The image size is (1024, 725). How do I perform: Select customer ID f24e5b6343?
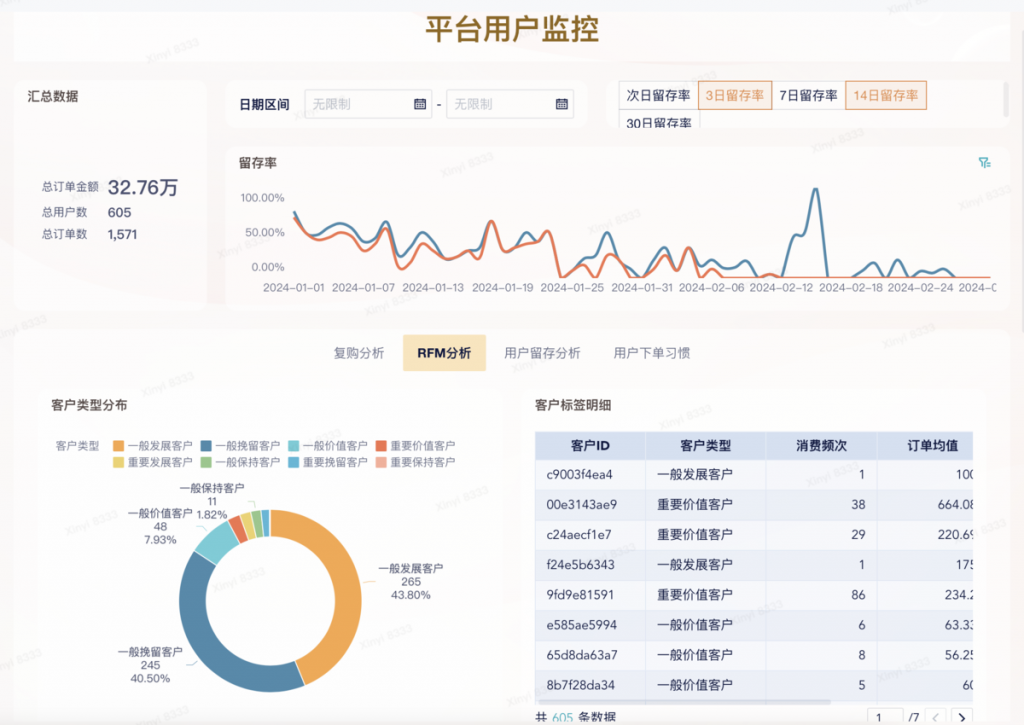click(x=581, y=565)
